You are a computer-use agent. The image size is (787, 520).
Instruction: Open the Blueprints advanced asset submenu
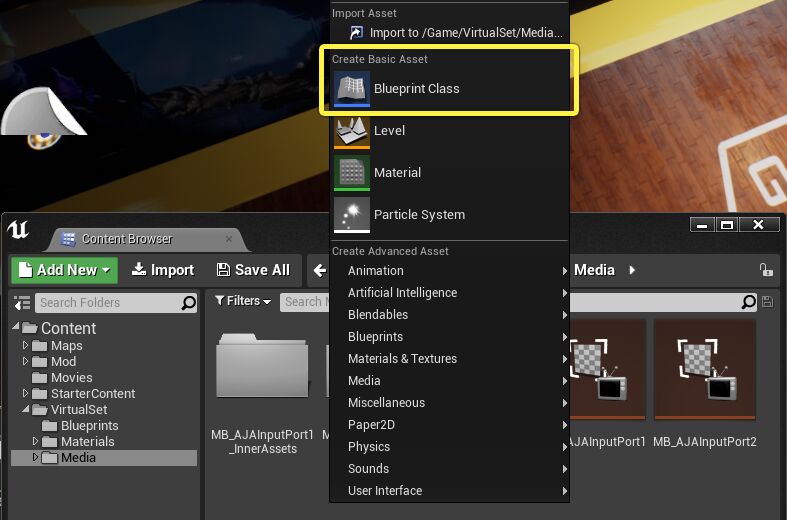click(x=449, y=337)
